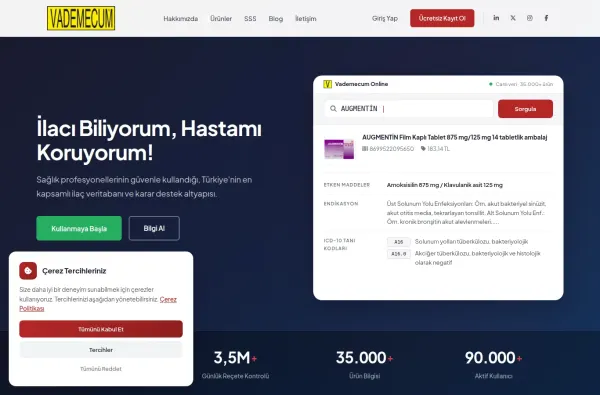This screenshot has width=600, height=395.
Task: Open cookie Tercihler button
Action: pyautogui.click(x=101, y=350)
